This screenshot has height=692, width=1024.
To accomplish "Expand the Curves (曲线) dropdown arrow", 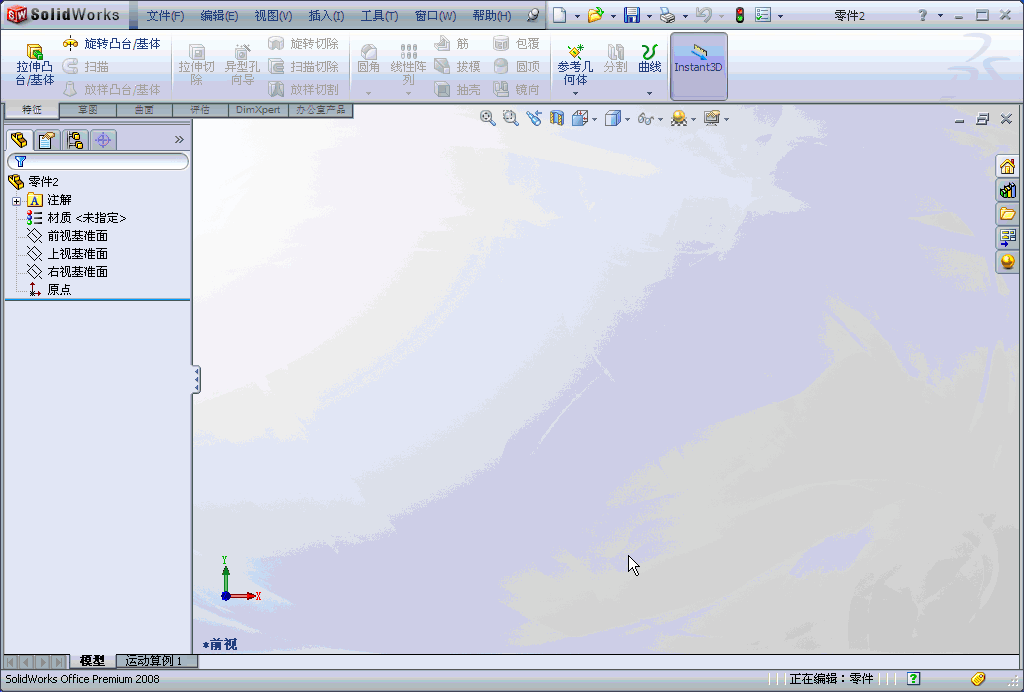I will (x=649, y=93).
